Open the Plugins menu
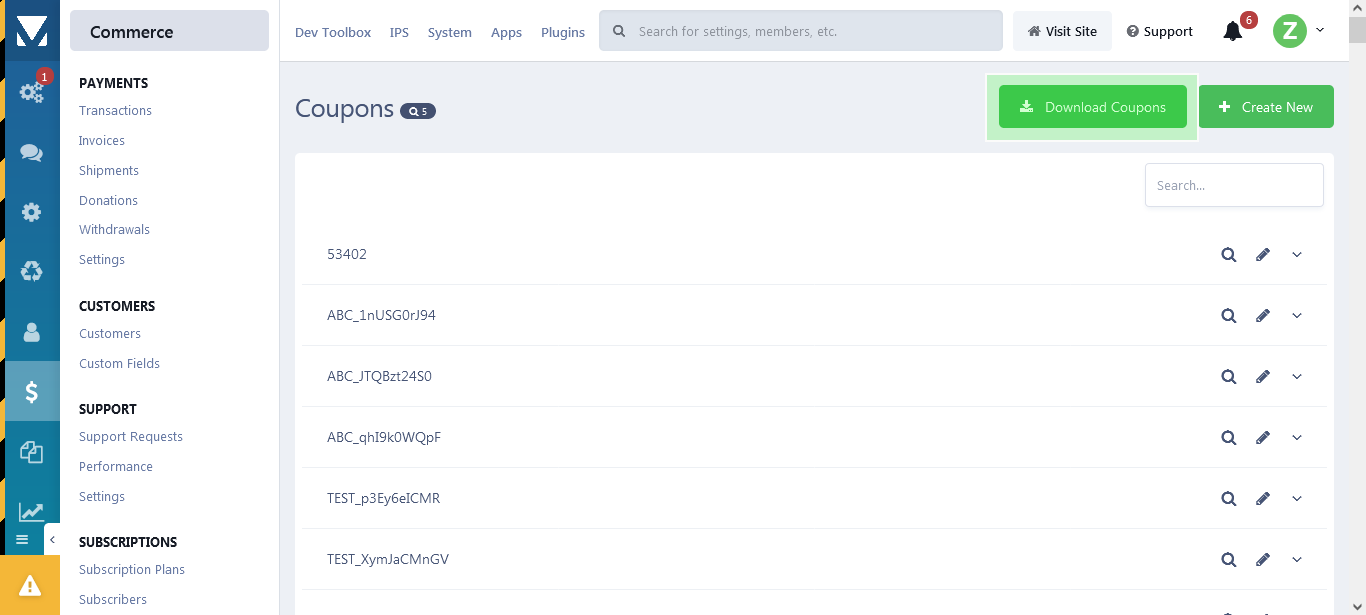The height and width of the screenshot is (615, 1366). (563, 32)
